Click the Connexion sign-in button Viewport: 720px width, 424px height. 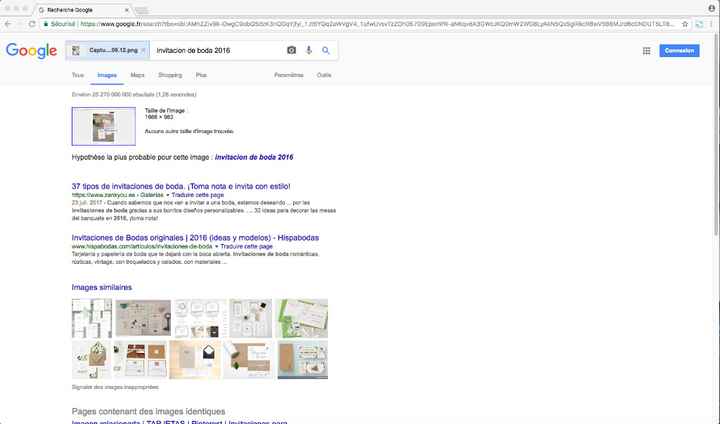click(680, 51)
